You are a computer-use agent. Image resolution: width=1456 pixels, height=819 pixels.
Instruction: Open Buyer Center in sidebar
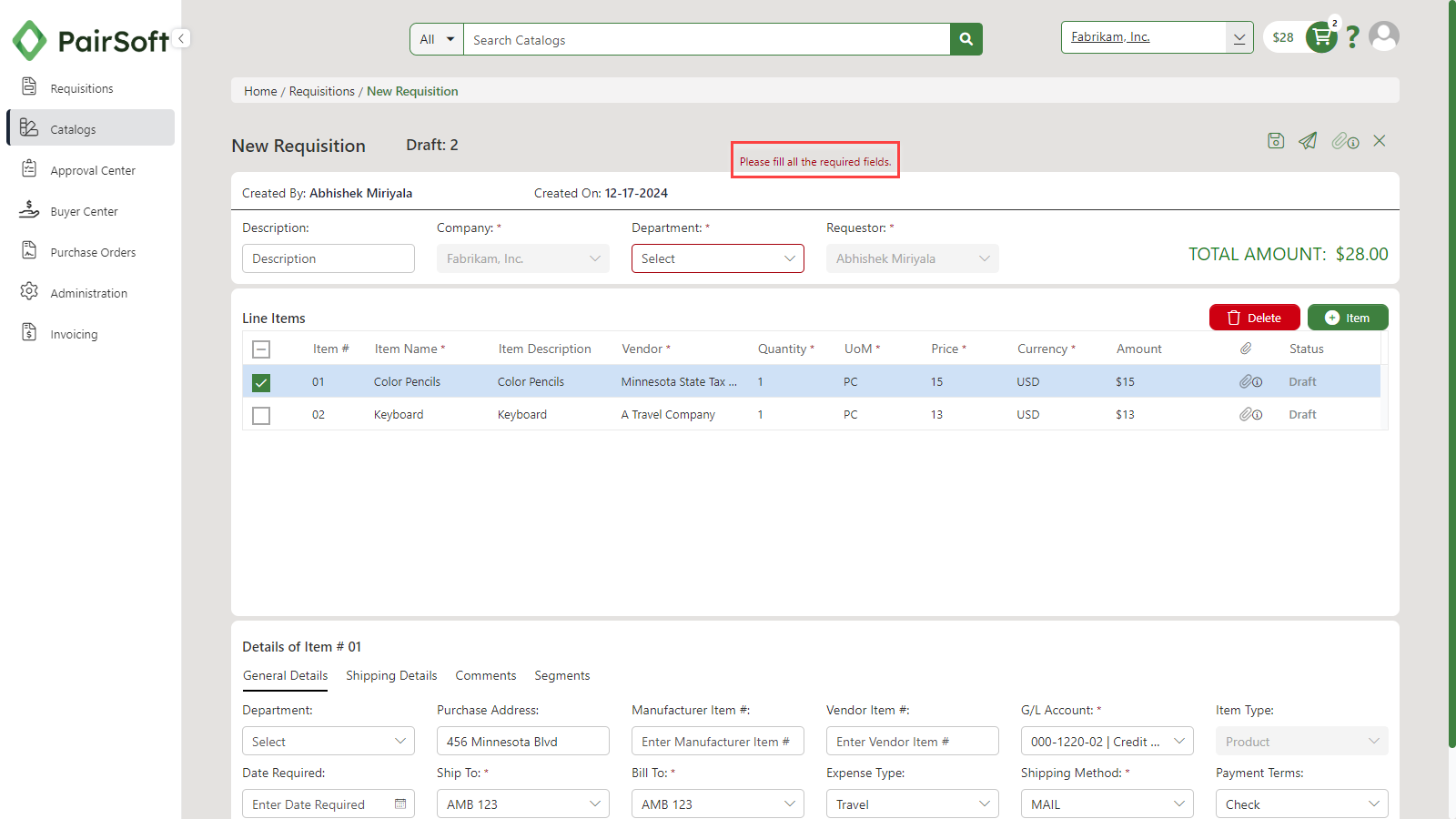click(x=91, y=211)
